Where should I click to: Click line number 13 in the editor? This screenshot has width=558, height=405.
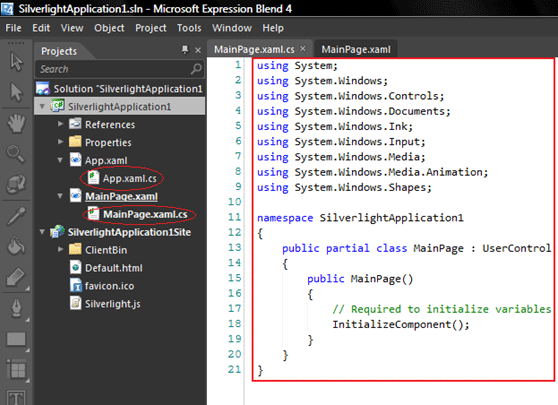(235, 247)
